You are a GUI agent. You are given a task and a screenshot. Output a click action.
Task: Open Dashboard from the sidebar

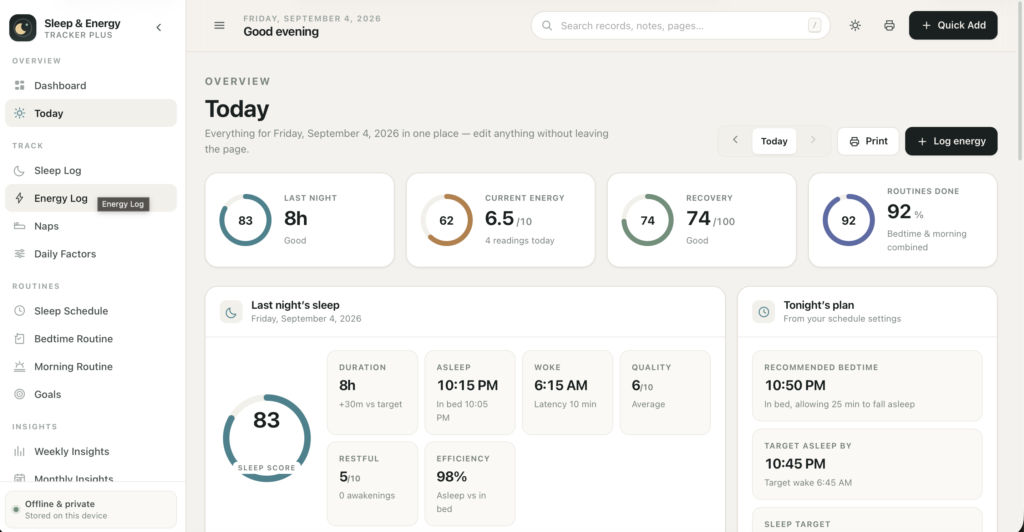tap(91, 86)
